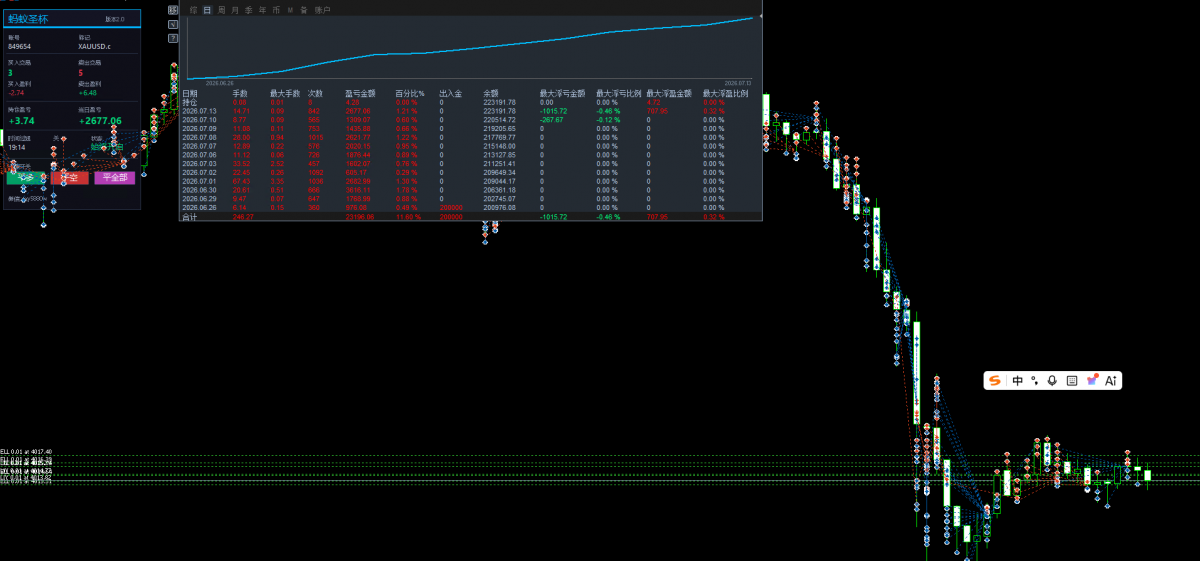Image resolution: width=1200 pixels, height=561 pixels.
Task: Select the 年 yearly tab
Action: (x=262, y=10)
